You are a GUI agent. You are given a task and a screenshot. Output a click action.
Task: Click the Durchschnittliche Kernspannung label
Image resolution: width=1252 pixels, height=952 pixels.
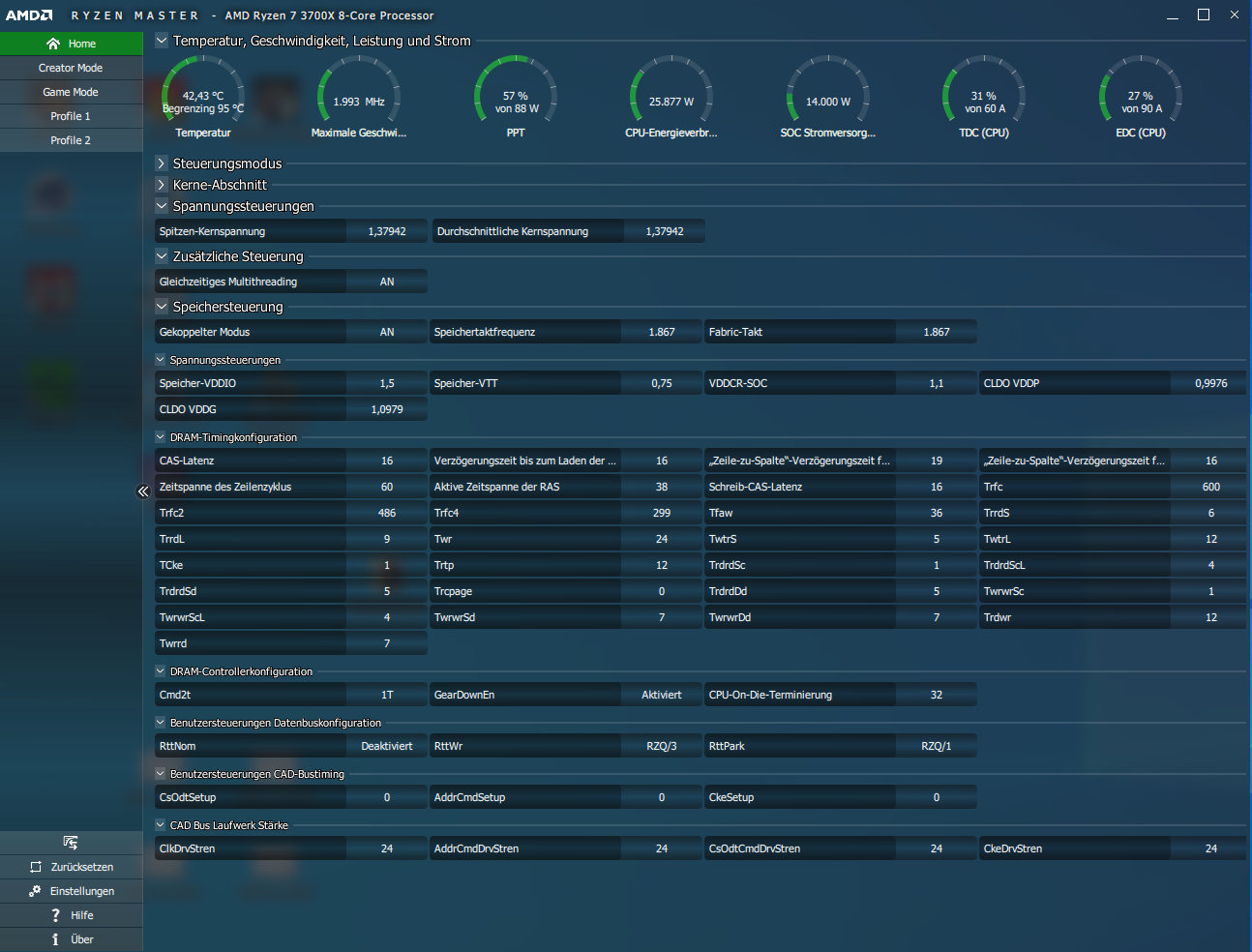pos(513,231)
